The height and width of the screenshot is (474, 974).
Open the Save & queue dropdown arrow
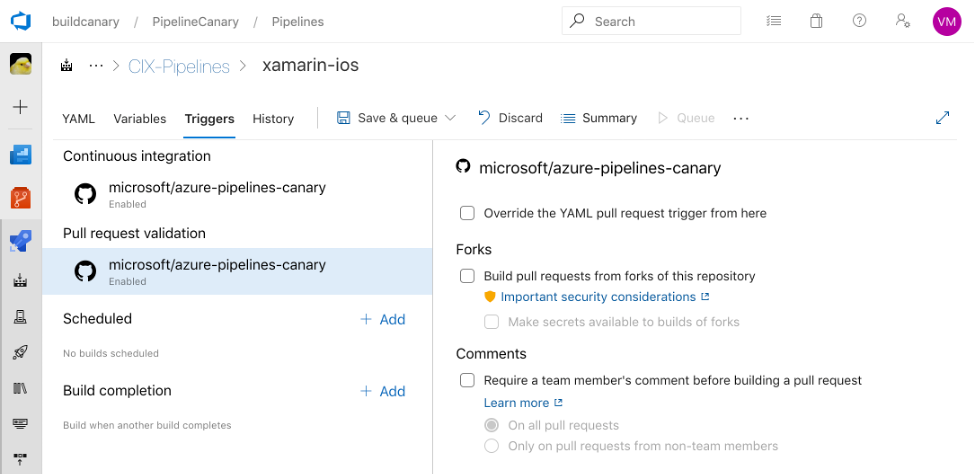[450, 118]
